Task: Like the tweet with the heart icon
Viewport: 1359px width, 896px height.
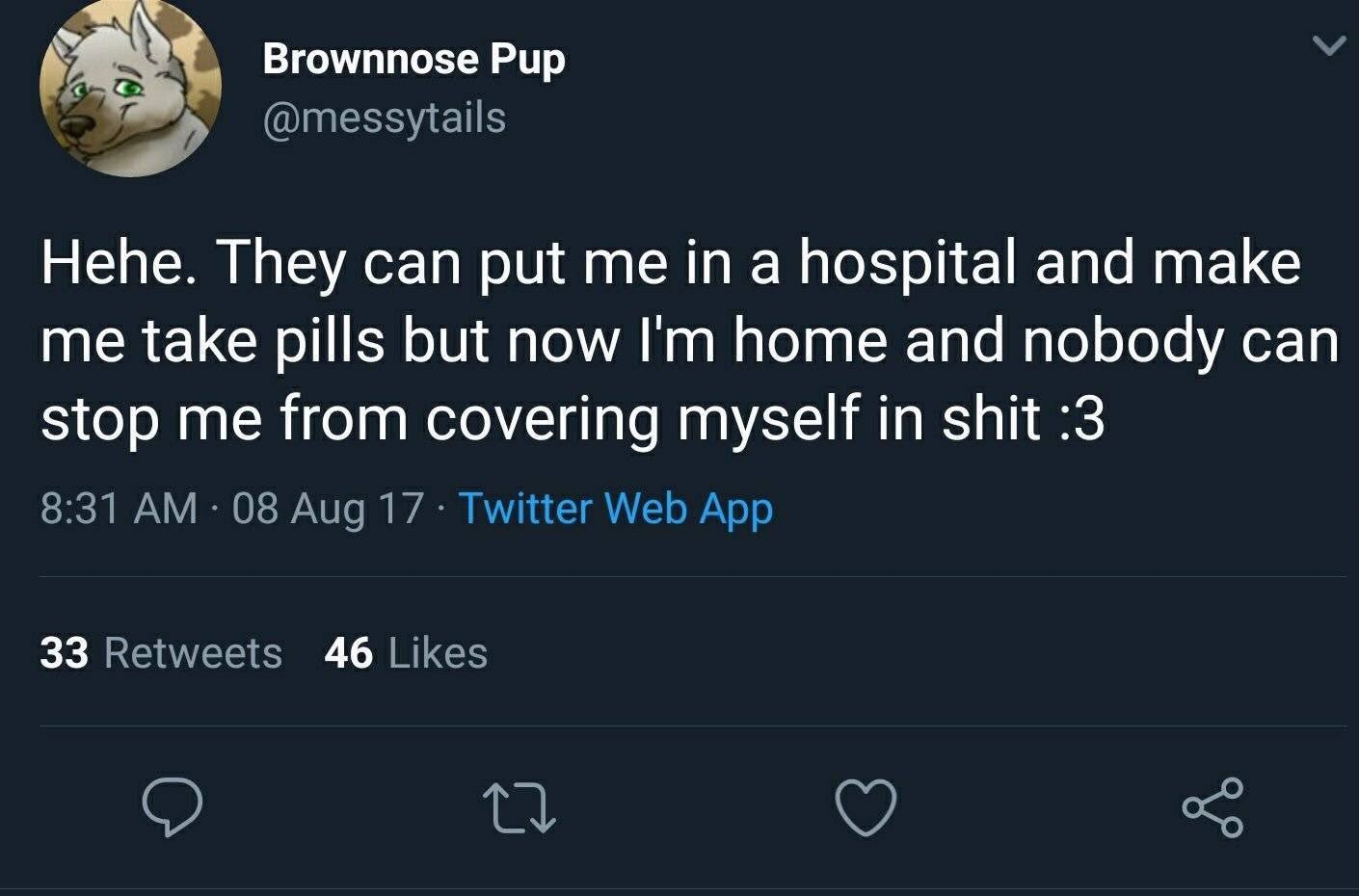Action: (866, 807)
